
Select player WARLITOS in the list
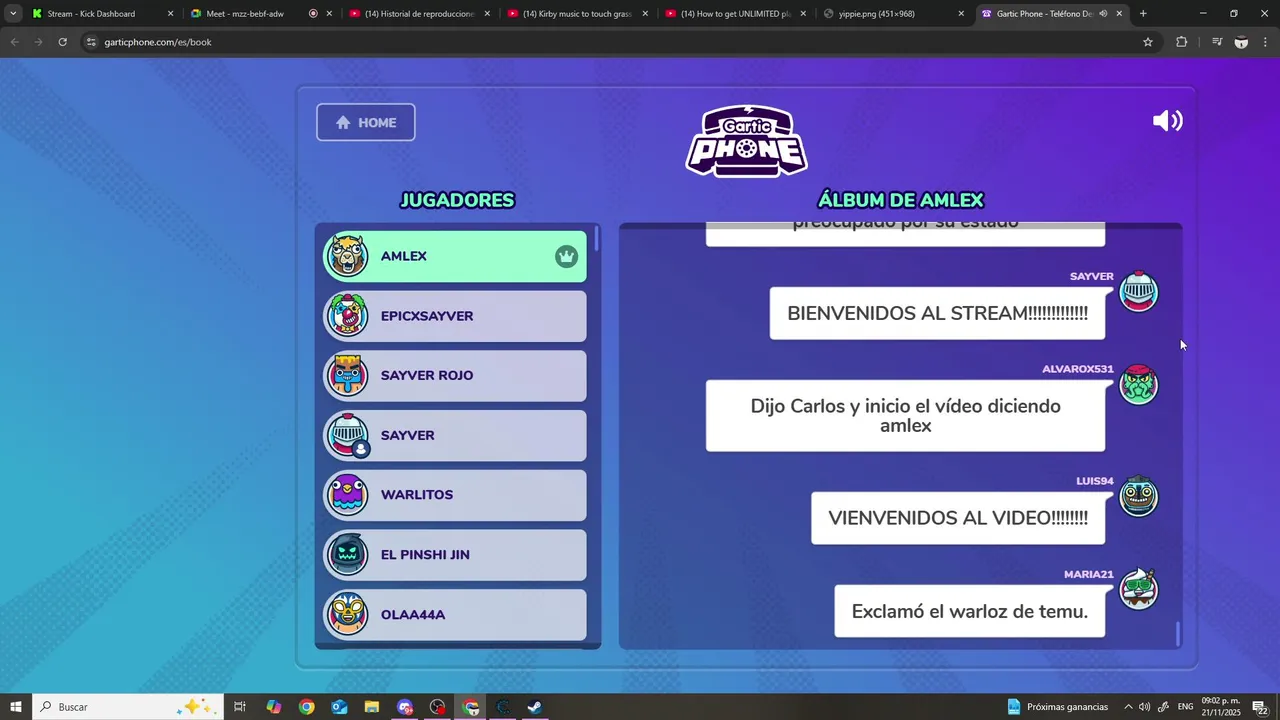(455, 495)
